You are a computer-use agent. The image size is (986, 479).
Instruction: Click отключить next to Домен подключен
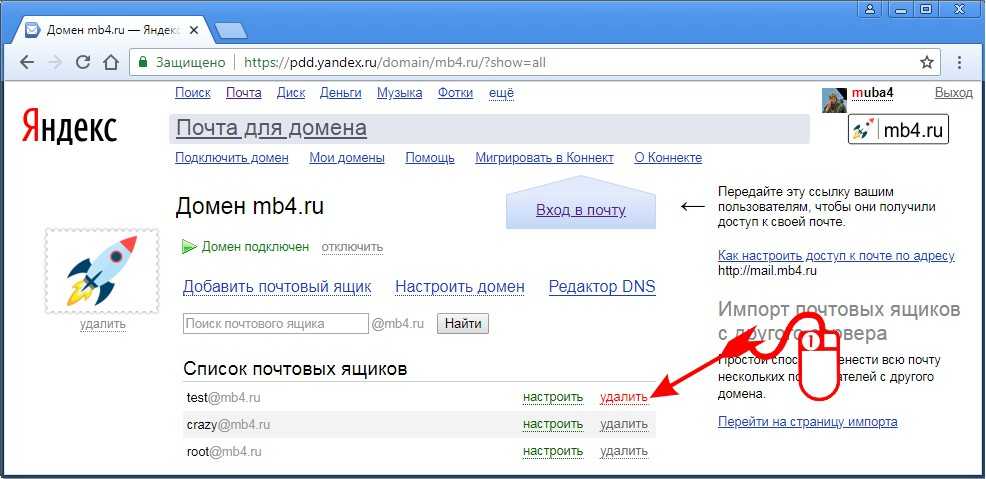pyautogui.click(x=352, y=247)
